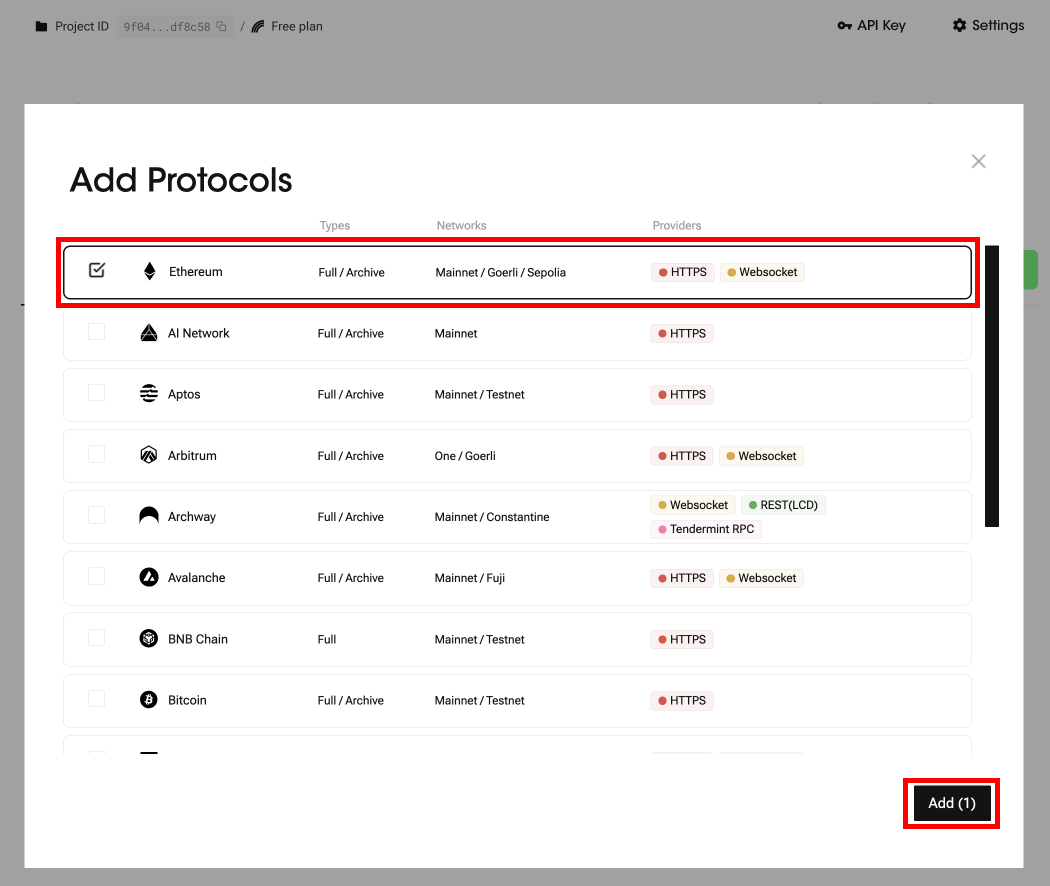Click the Arbitrum HTTPS provider tag
The image size is (1050, 886).
[x=682, y=456]
